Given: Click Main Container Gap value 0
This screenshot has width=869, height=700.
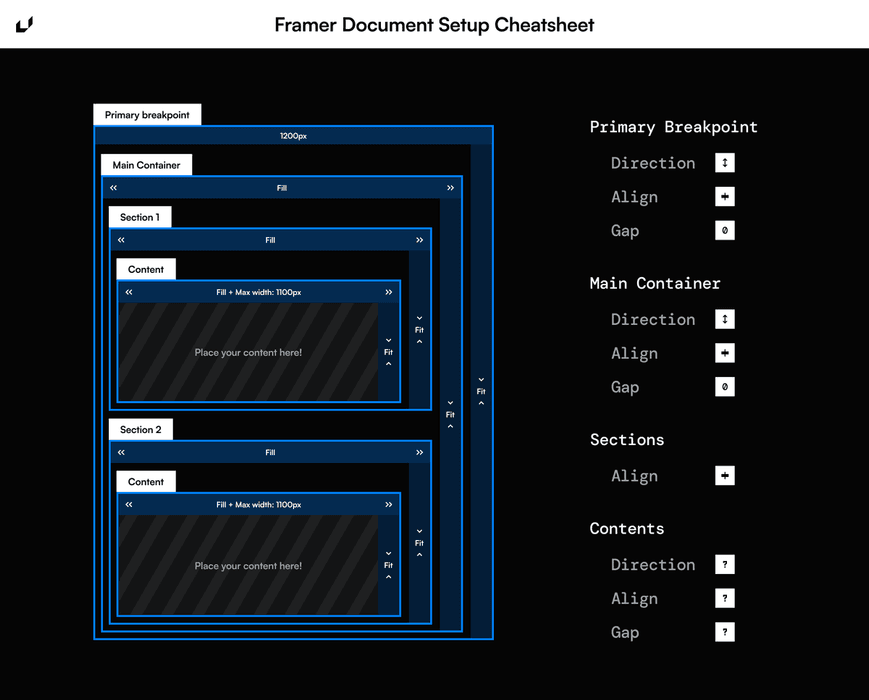Looking at the screenshot, I should pyautogui.click(x=724, y=387).
